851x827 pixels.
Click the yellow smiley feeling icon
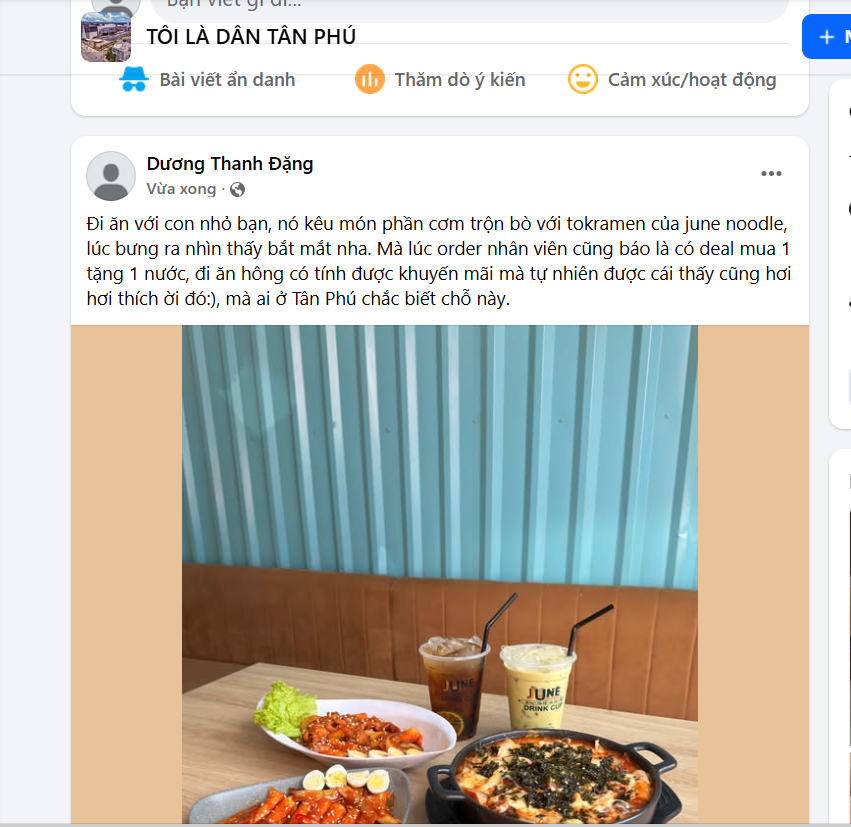(583, 79)
